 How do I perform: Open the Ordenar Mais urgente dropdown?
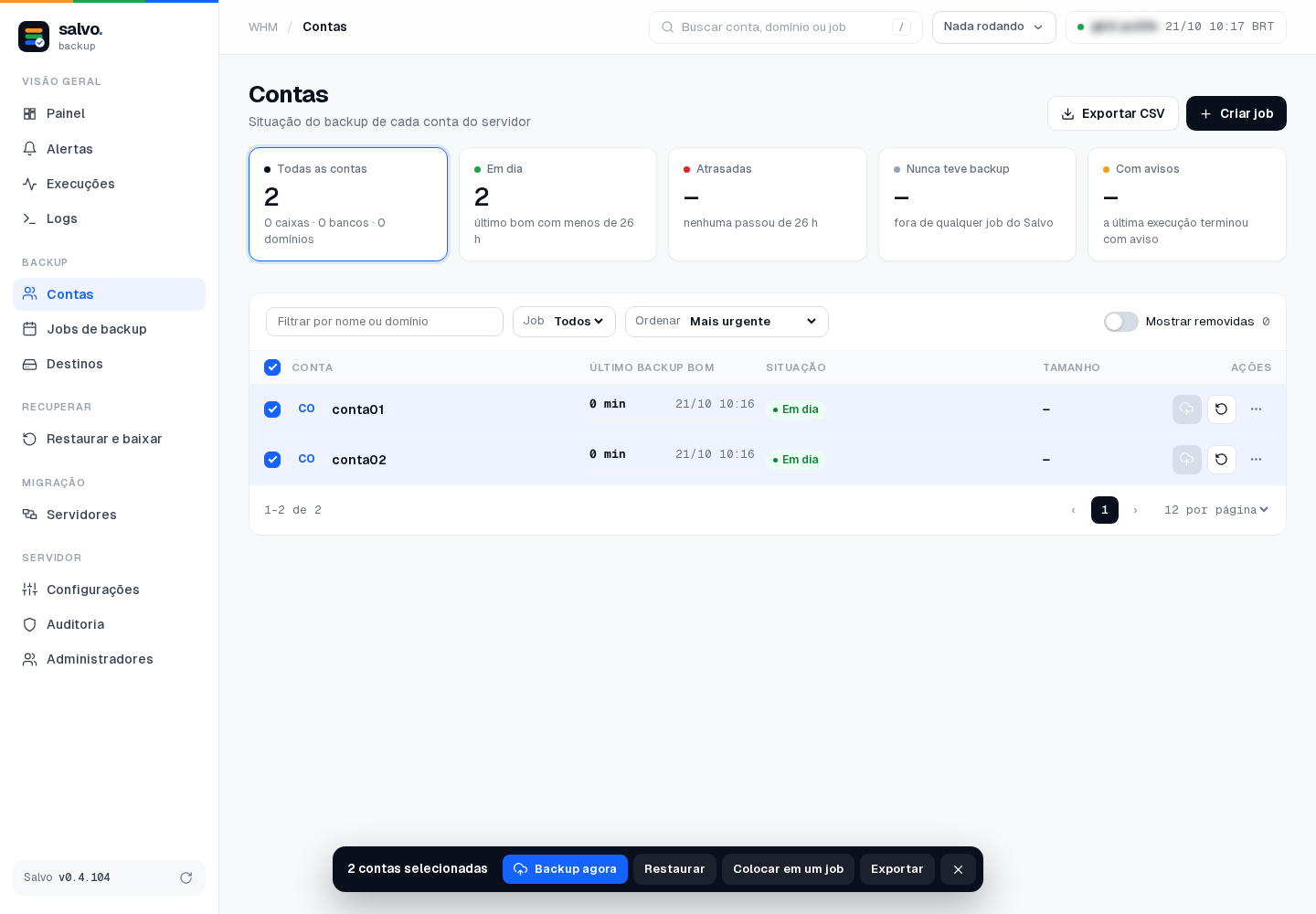click(727, 322)
